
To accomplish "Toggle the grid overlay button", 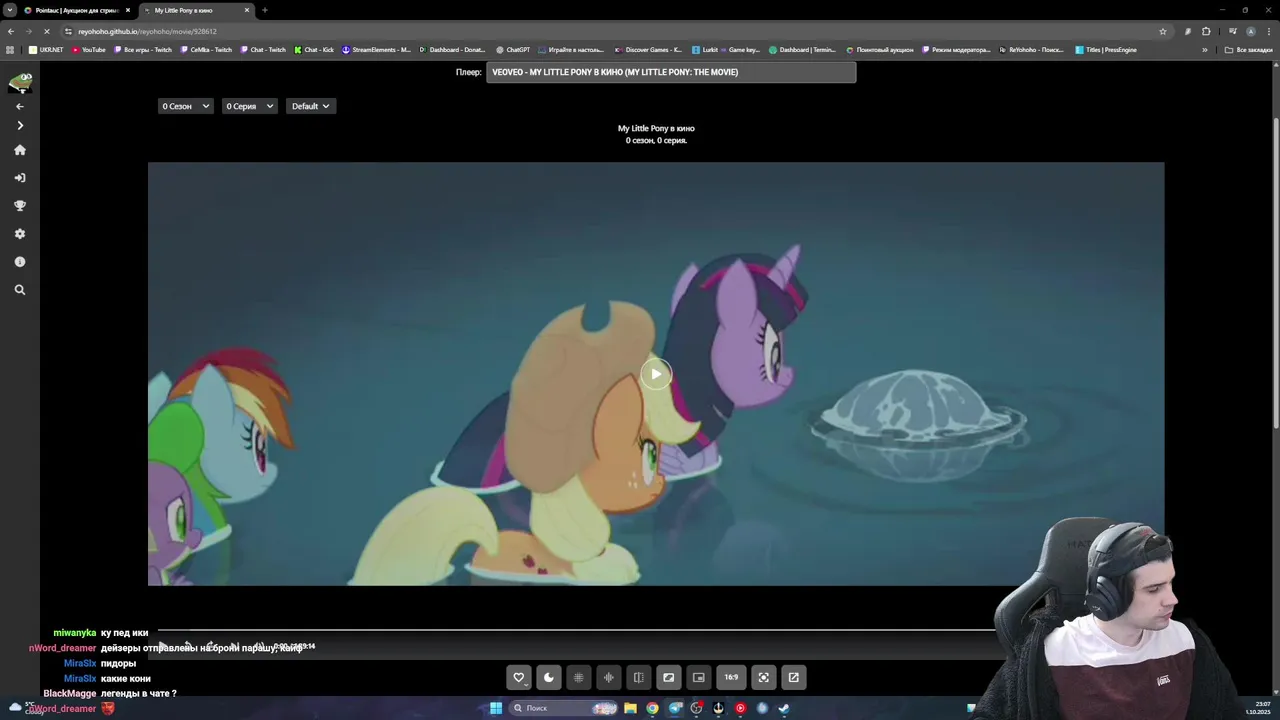I will click(x=578, y=677).
